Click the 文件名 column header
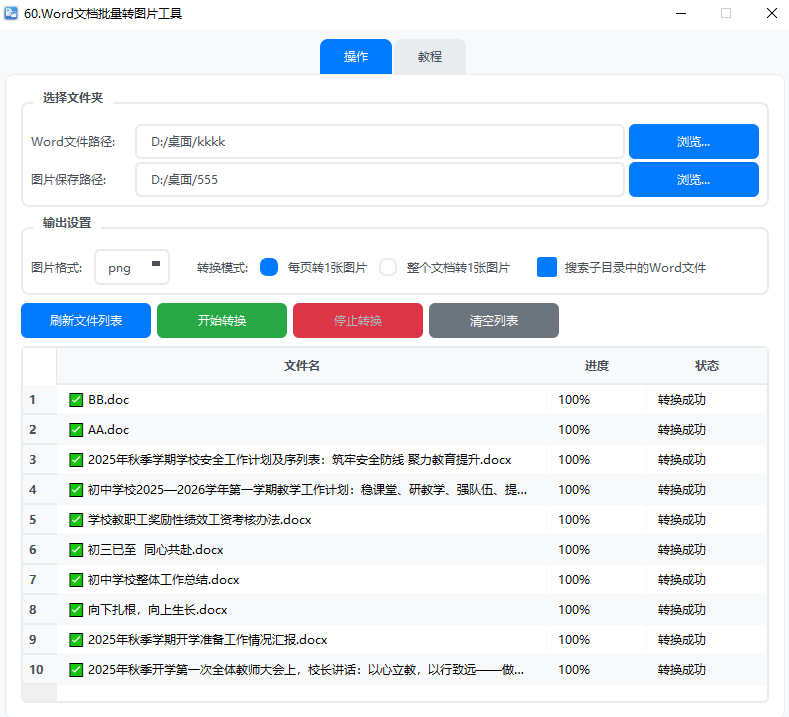 pos(302,366)
